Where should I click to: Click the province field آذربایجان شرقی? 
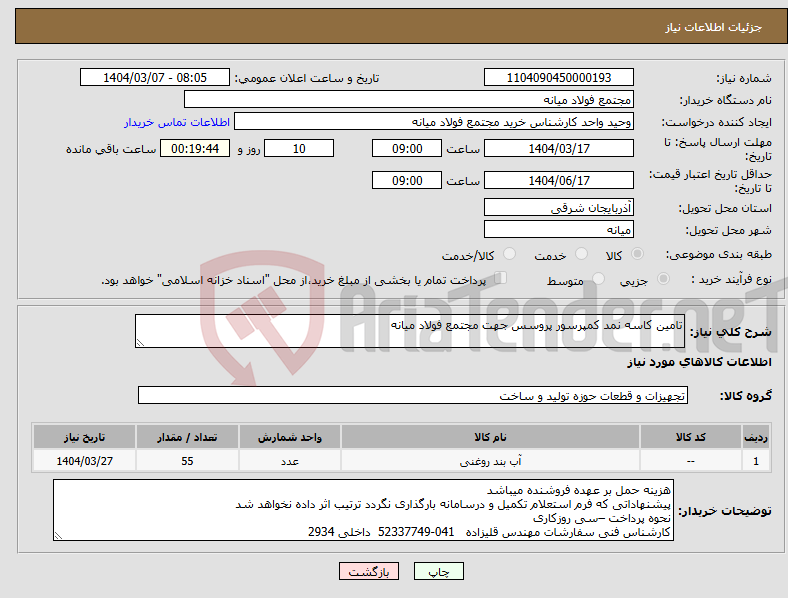(558, 207)
